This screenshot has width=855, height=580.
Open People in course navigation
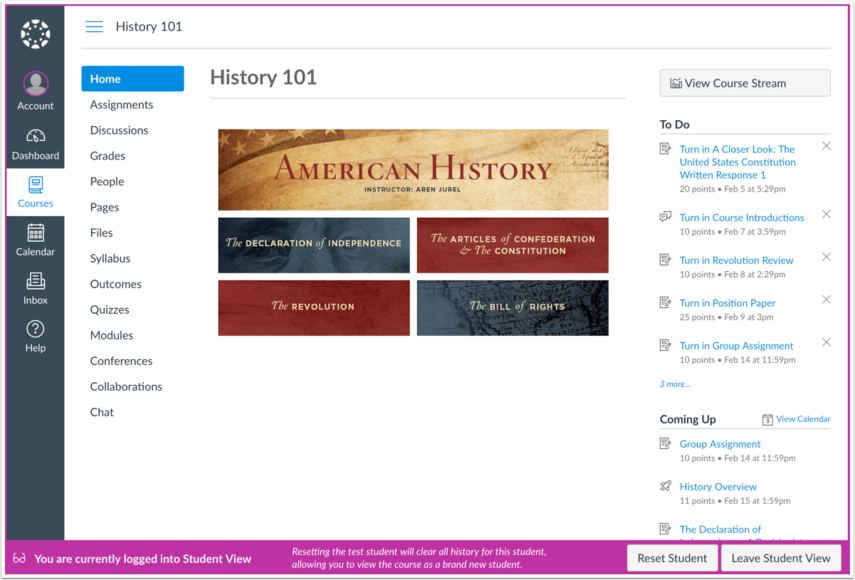click(107, 182)
